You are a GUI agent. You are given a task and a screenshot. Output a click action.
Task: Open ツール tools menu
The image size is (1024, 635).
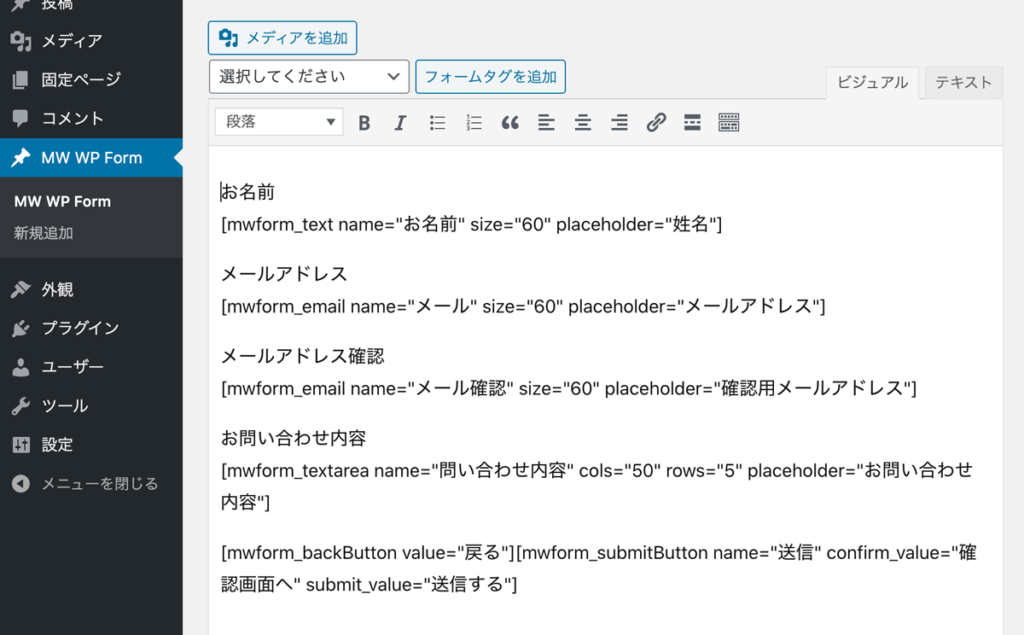click(x=91, y=406)
